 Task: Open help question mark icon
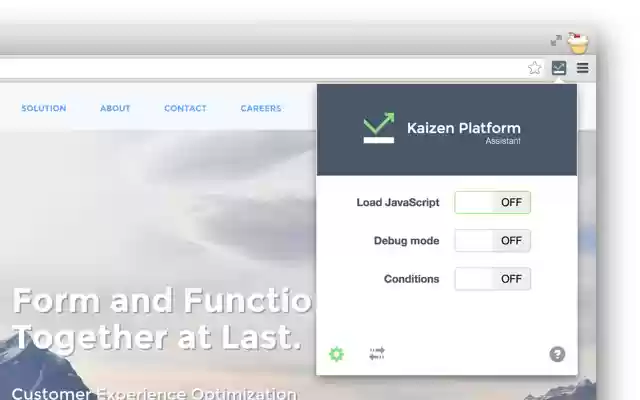coord(557,354)
